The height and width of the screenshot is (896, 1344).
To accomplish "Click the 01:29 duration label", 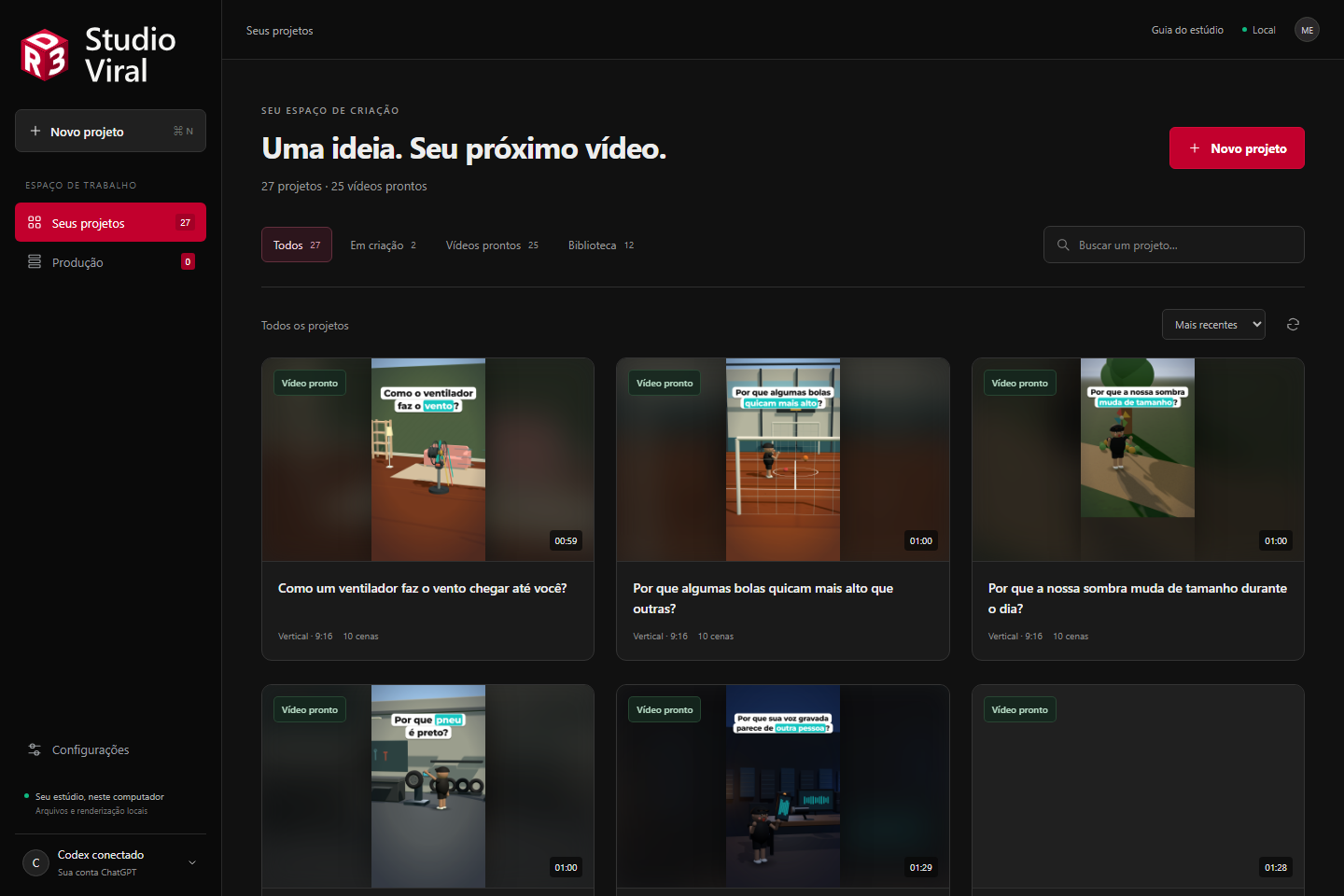I will pyautogui.click(x=920, y=867).
